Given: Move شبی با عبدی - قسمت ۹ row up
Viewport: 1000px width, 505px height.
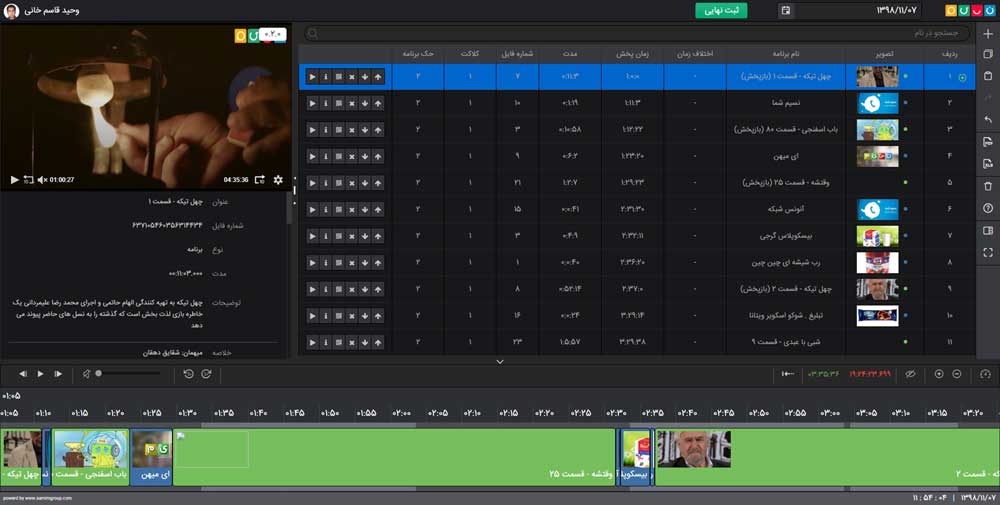Looking at the screenshot, I should point(378,342).
